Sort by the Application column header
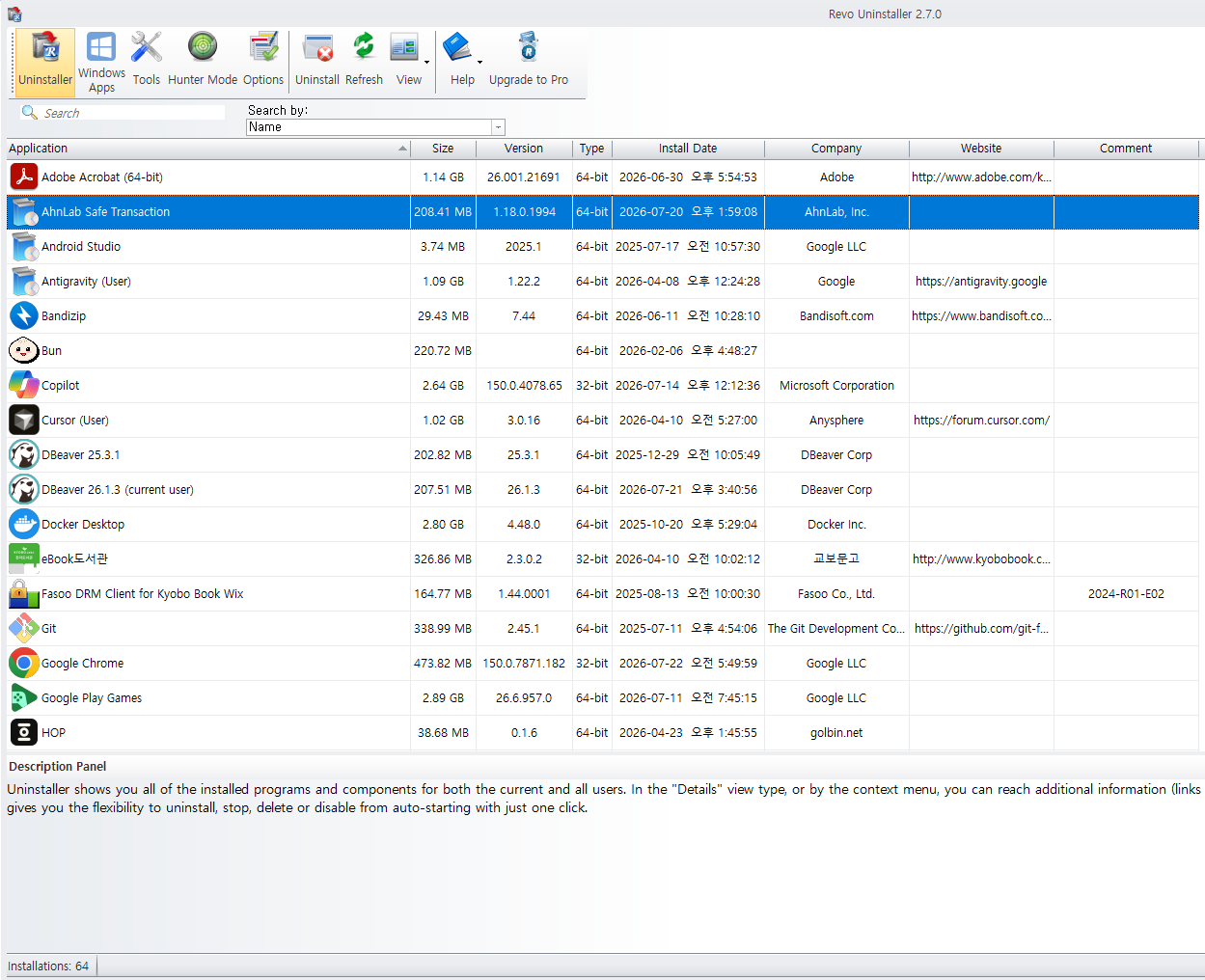The image size is (1205, 980). click(x=208, y=149)
